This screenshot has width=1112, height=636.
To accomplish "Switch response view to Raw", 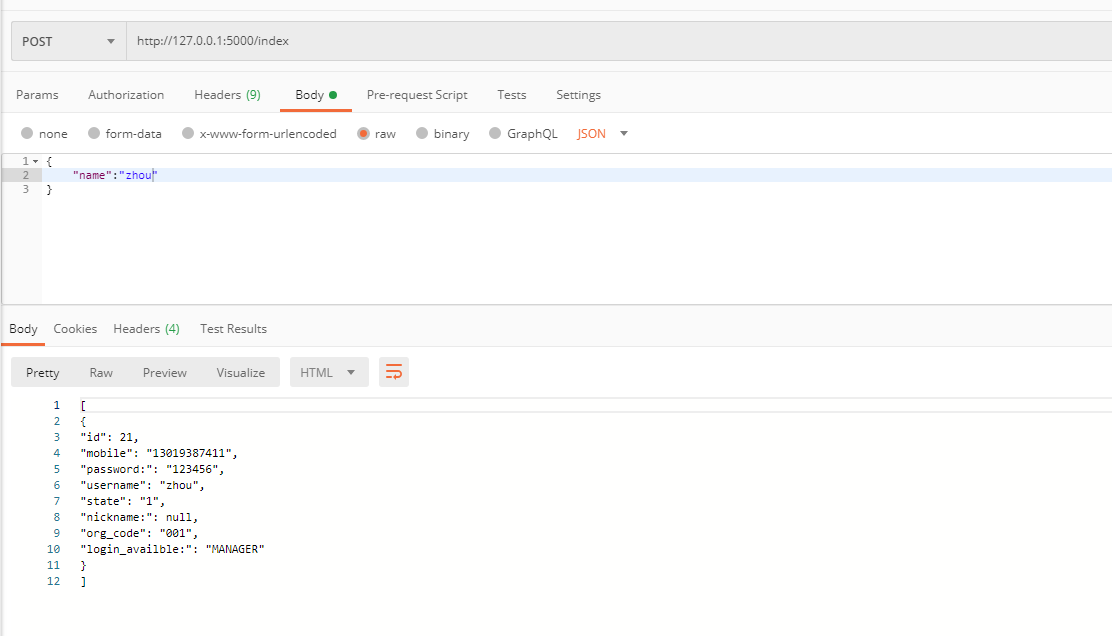I will (101, 373).
